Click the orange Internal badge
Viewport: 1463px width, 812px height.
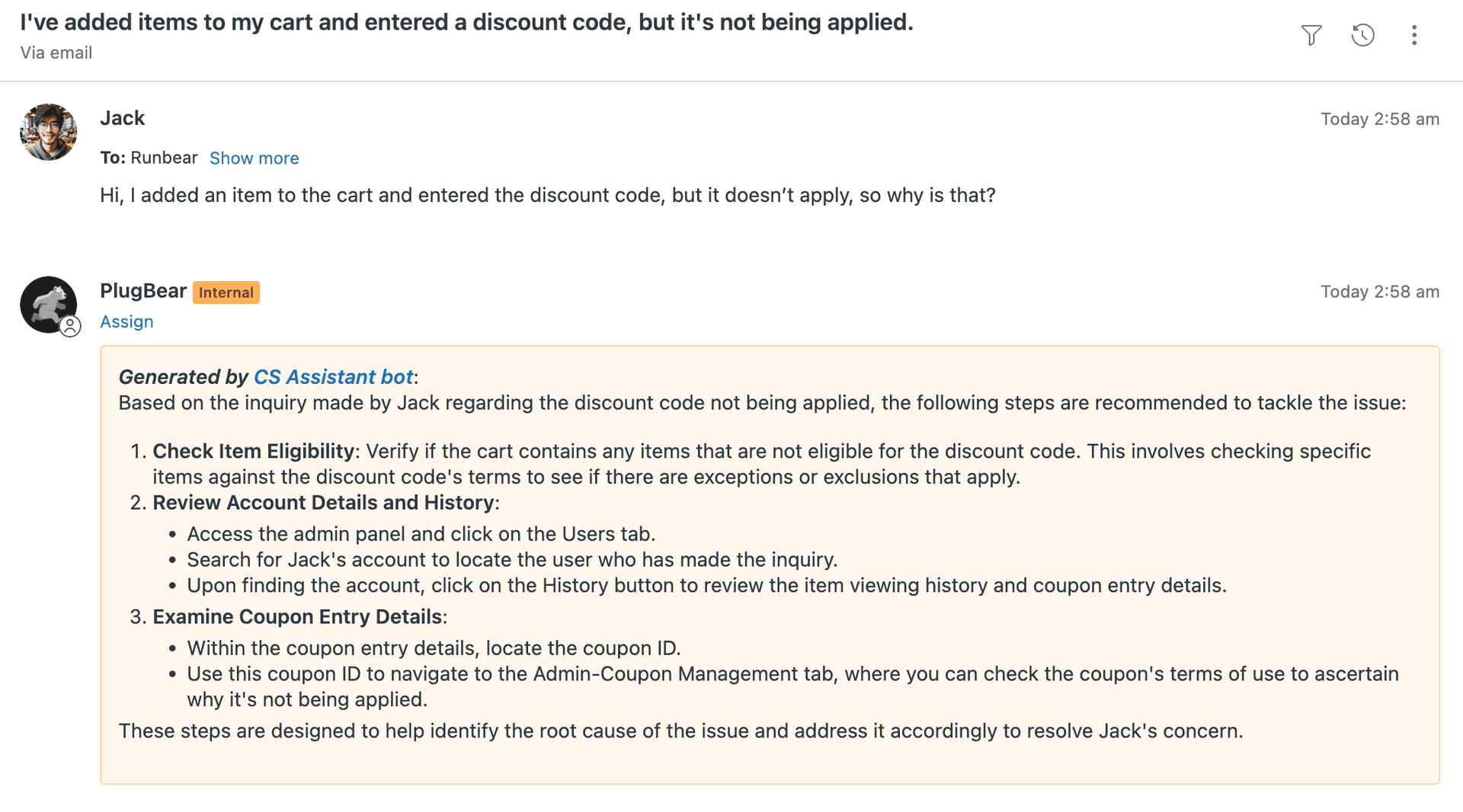click(226, 293)
